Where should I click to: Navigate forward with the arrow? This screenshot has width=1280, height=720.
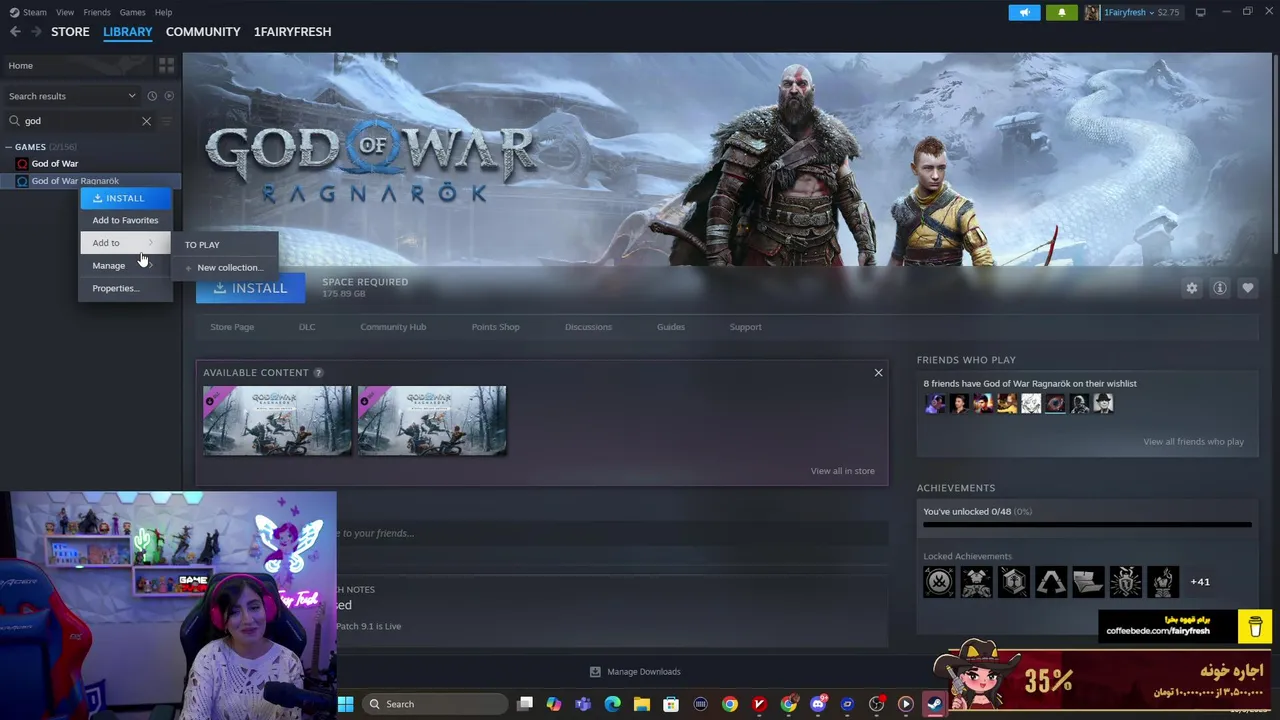[36, 32]
